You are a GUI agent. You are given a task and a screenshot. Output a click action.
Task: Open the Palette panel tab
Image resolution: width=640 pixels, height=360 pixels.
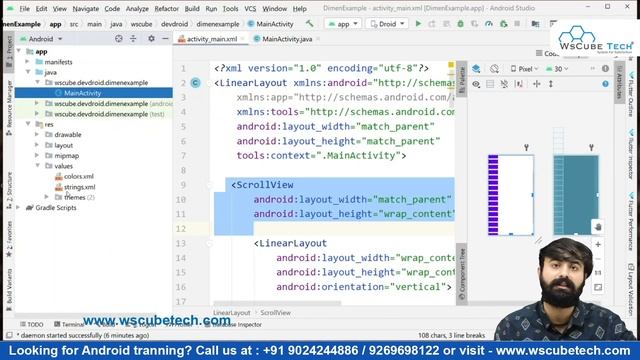462,79
